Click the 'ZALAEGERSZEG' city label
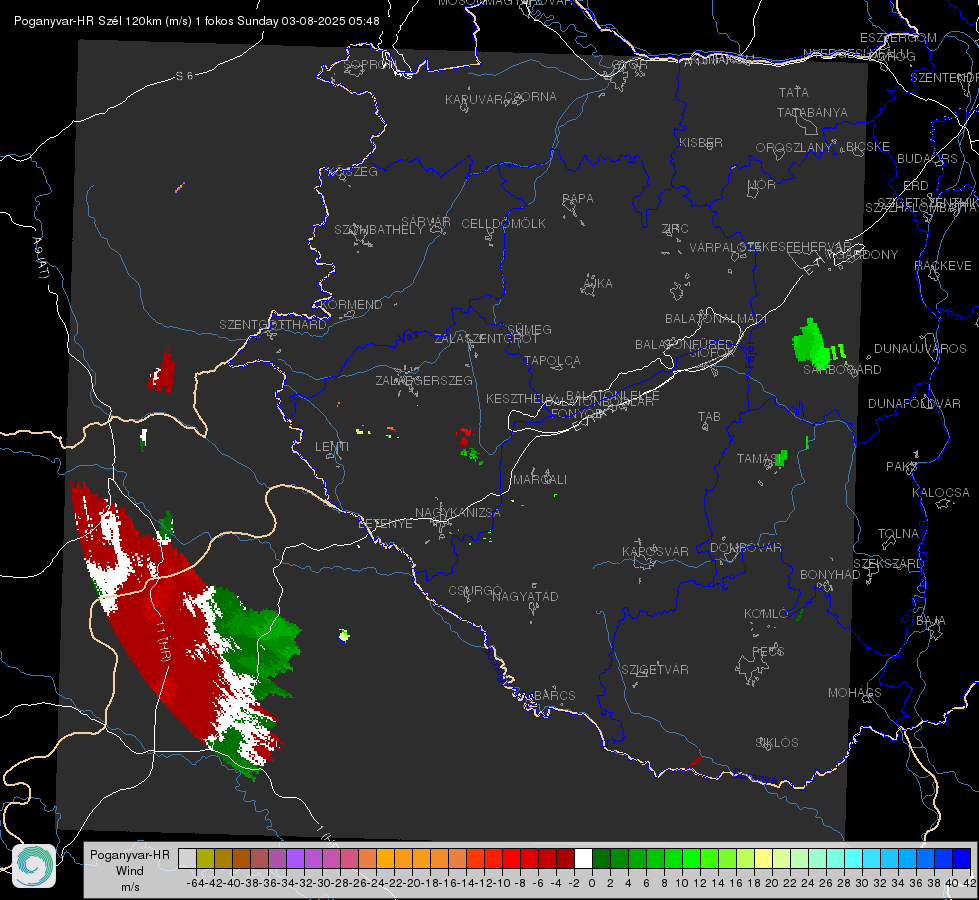The width and height of the screenshot is (979, 900). [424, 380]
